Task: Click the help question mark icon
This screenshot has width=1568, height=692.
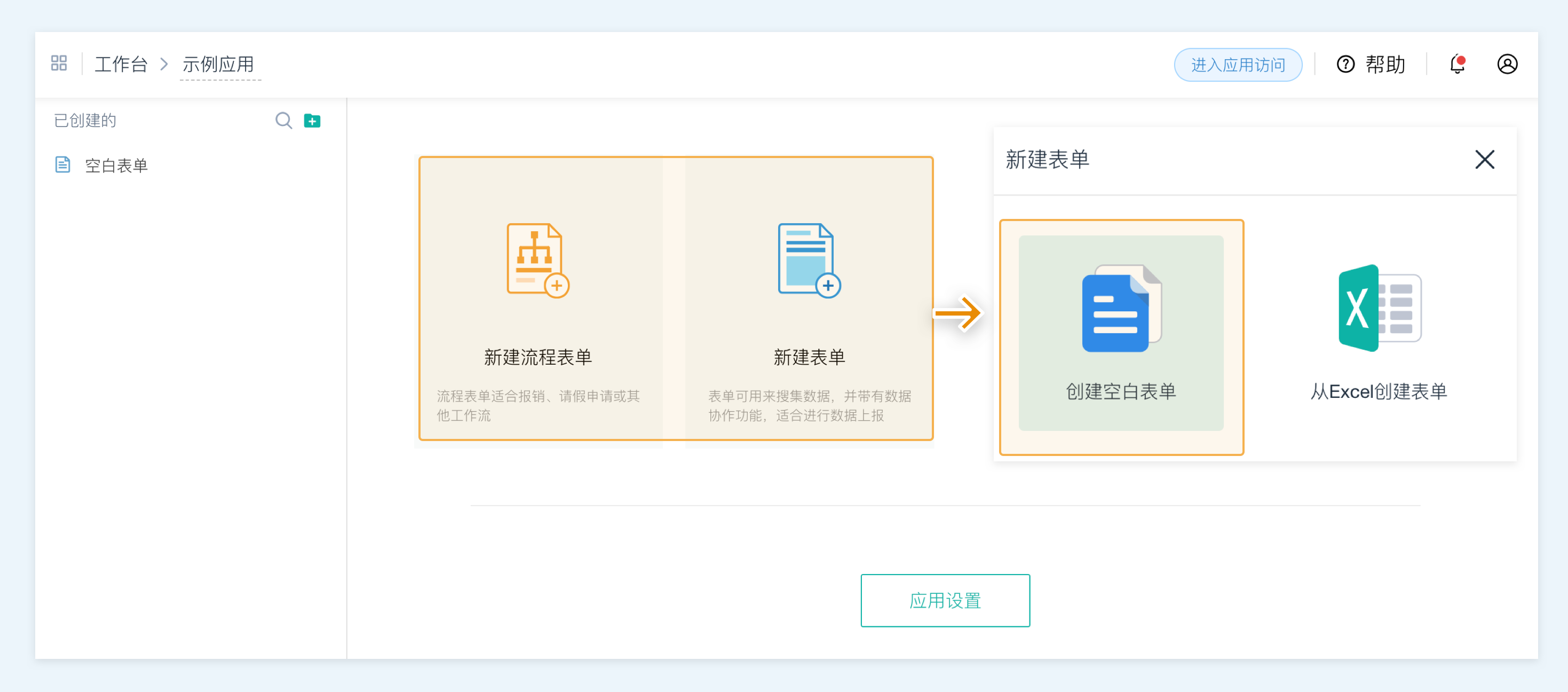Action: pyautogui.click(x=1345, y=64)
